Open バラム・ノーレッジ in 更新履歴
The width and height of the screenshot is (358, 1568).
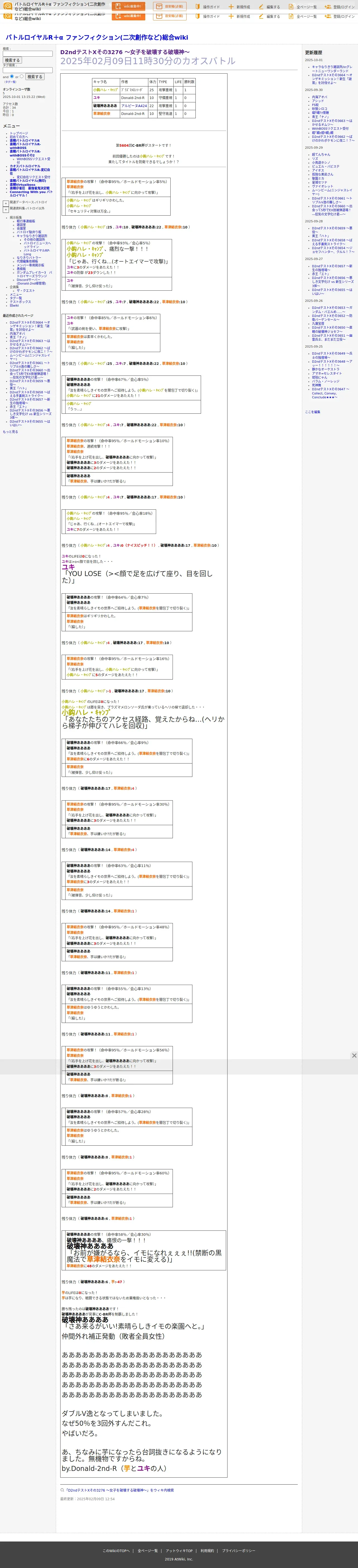pos(326,381)
